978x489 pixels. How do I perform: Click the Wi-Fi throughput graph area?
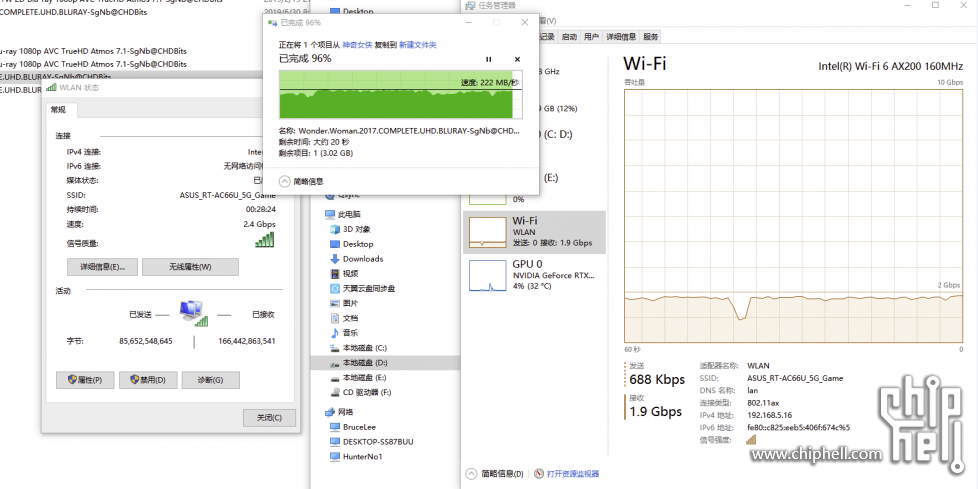[793, 216]
